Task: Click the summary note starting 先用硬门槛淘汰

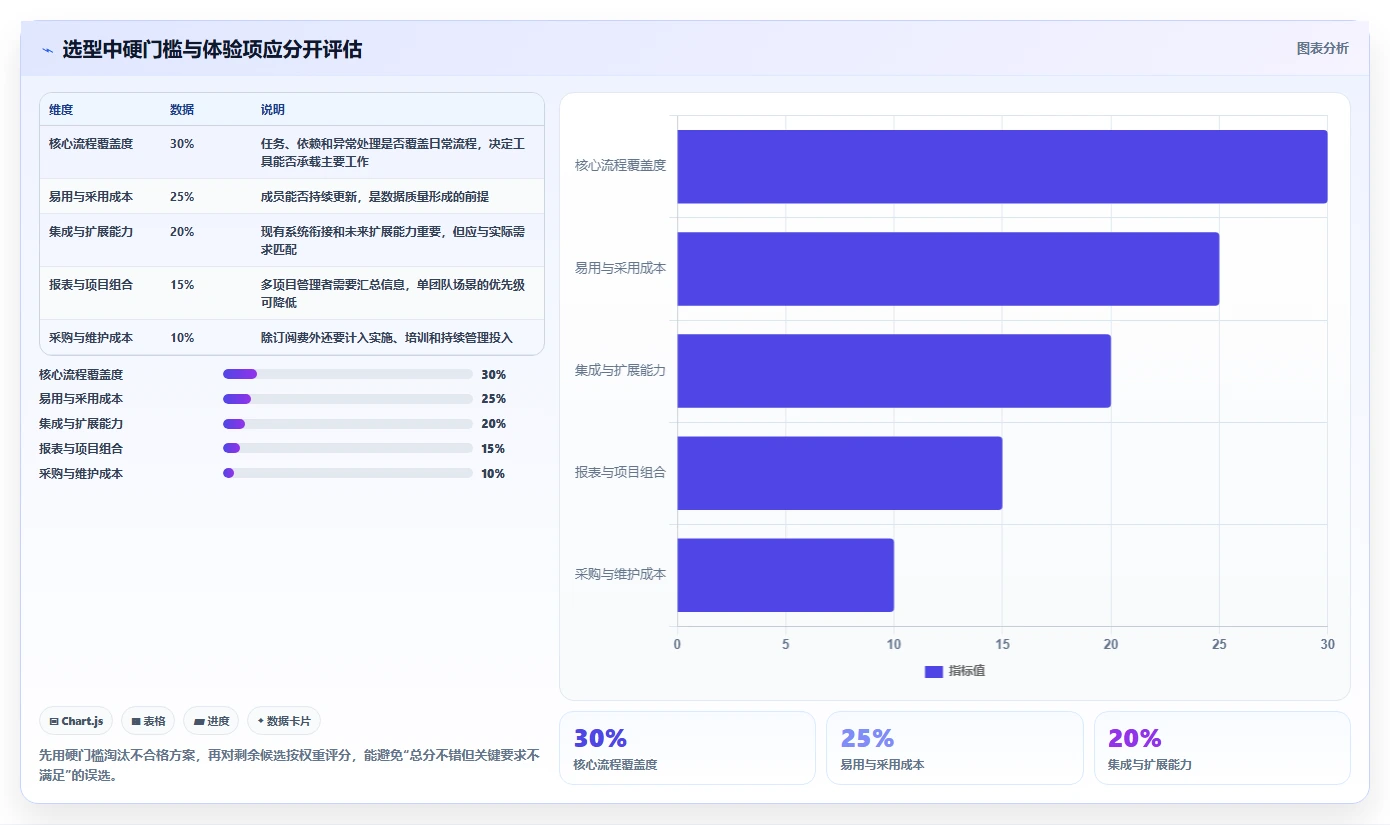Action: click(289, 765)
